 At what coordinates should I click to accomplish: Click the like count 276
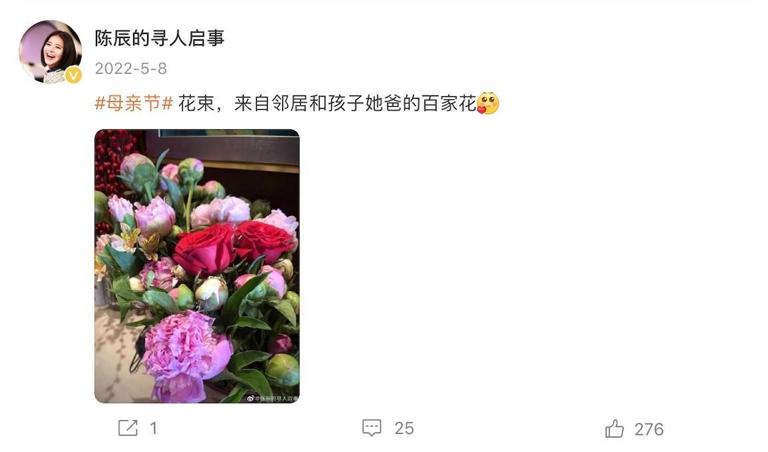tap(649, 429)
